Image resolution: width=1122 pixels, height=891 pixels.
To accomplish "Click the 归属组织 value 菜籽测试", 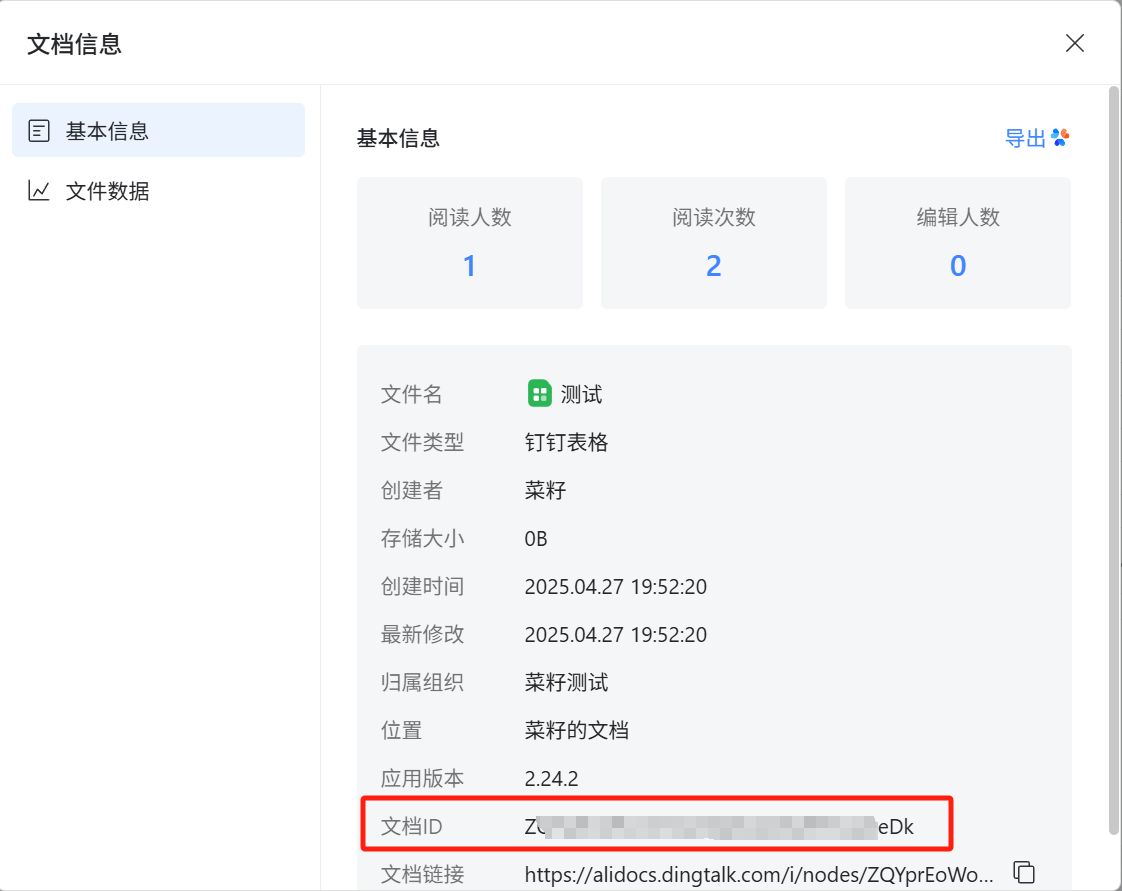I will point(566,683).
